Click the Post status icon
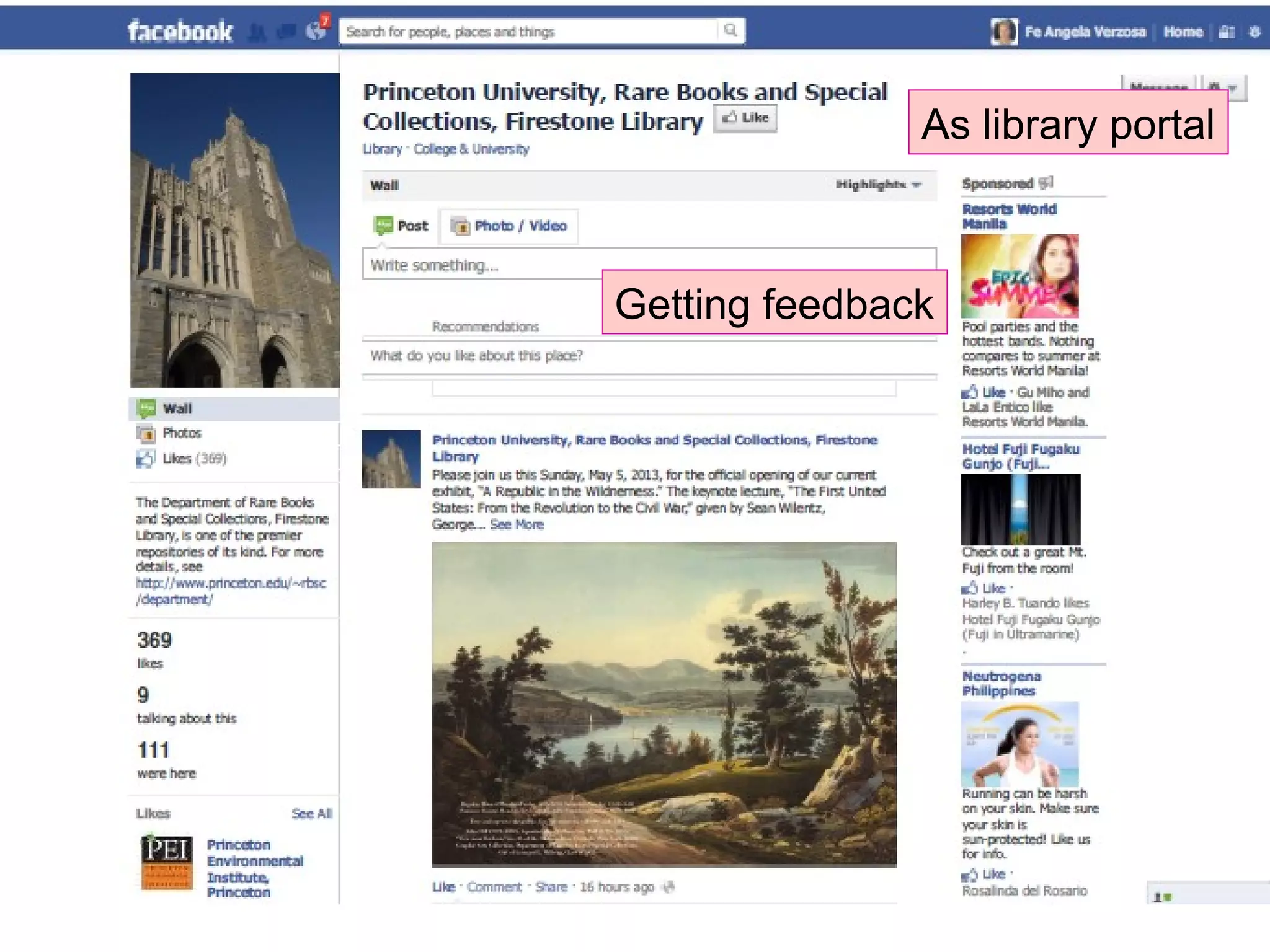This screenshot has height=952, width=1270. click(x=383, y=225)
